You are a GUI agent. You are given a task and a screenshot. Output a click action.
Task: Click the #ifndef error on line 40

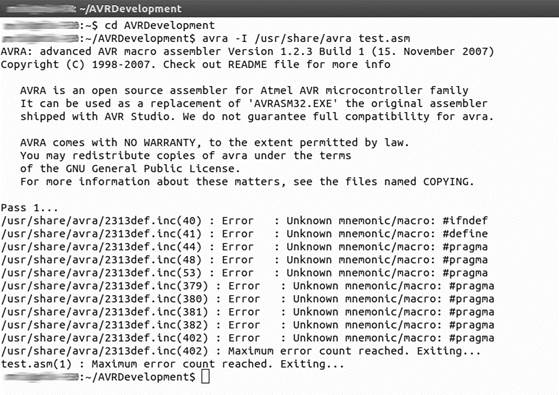pyautogui.click(x=244, y=221)
